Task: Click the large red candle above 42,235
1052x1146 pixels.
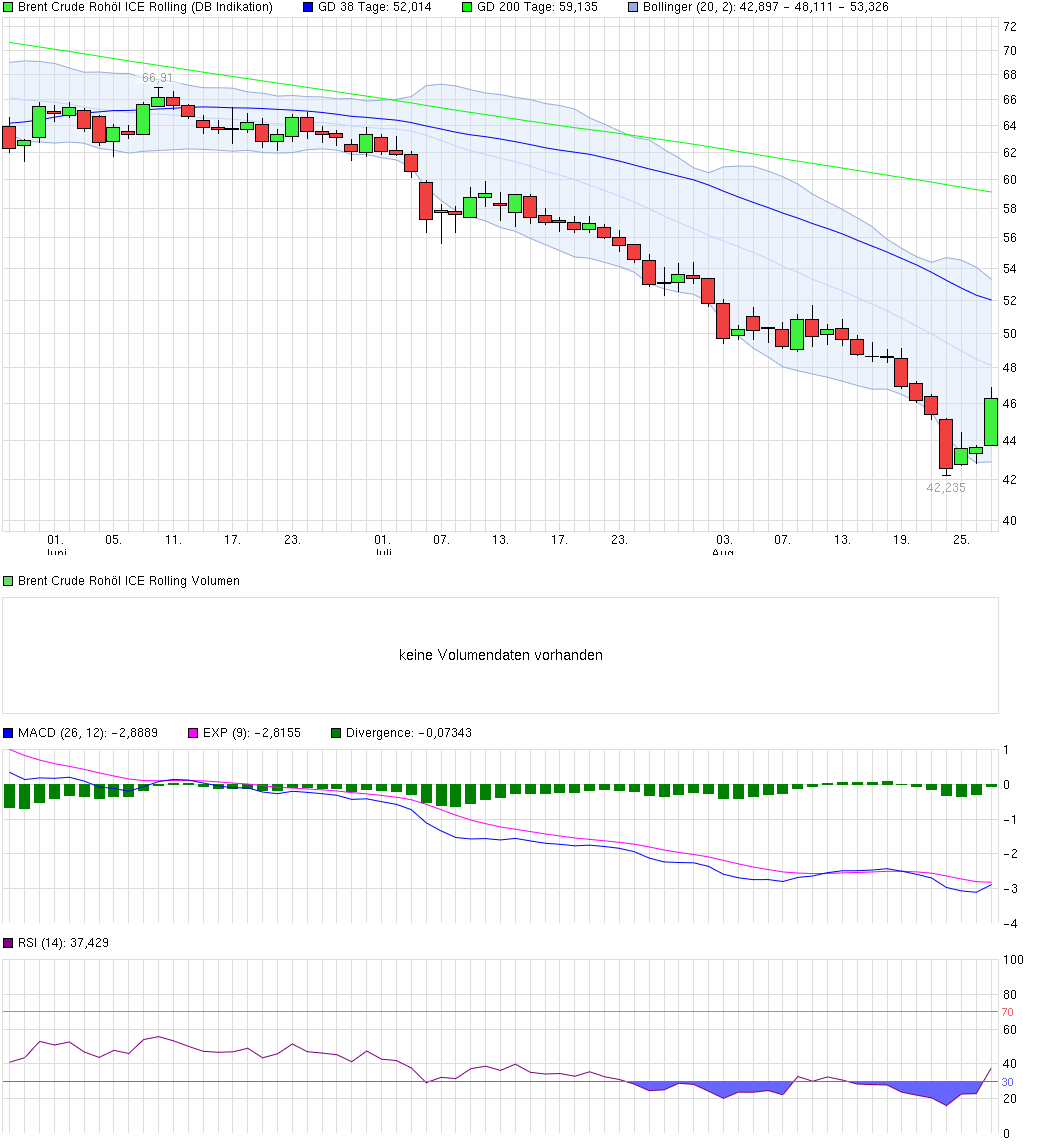Action: (x=946, y=444)
